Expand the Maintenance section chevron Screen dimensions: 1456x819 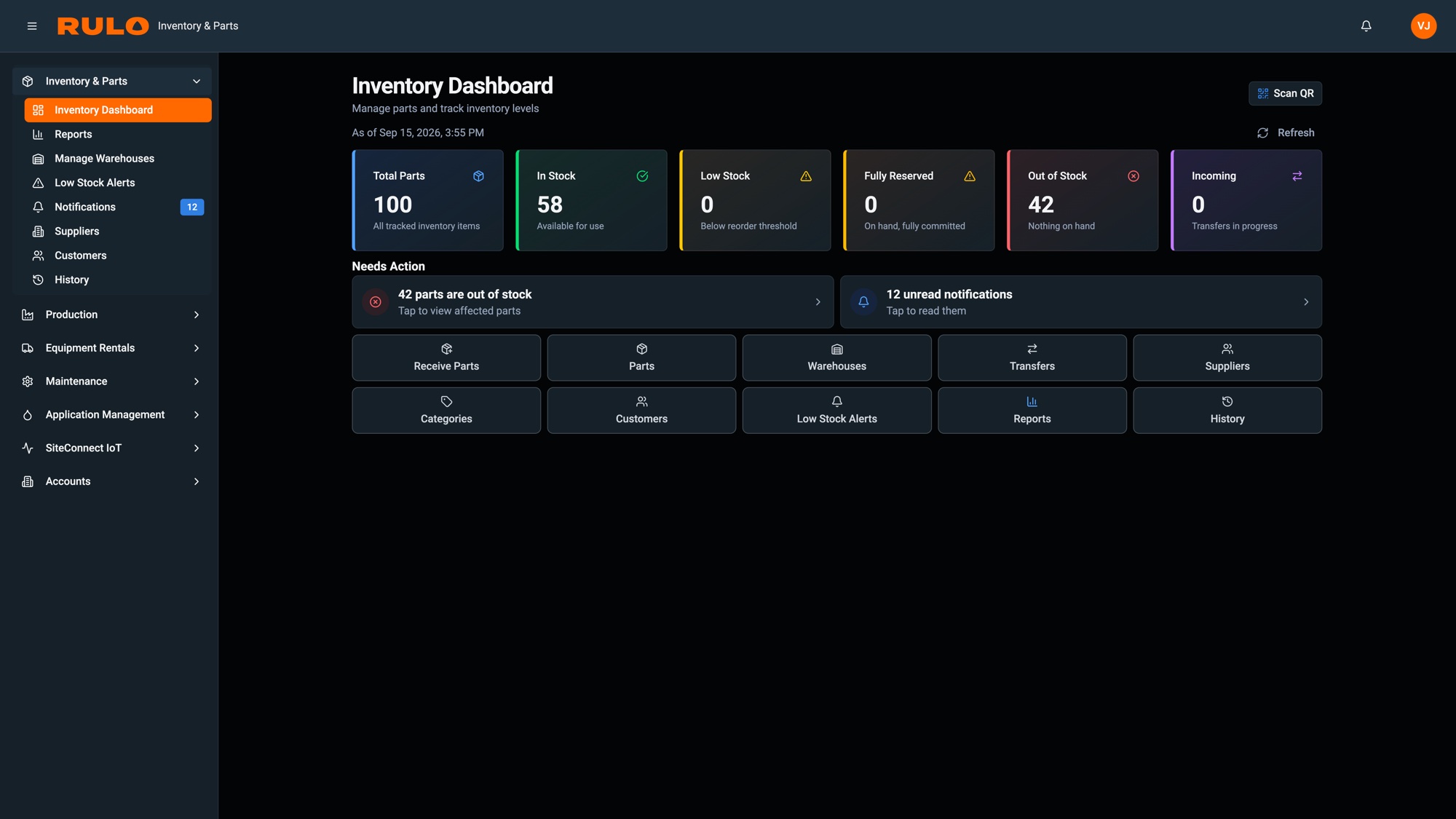click(x=197, y=381)
